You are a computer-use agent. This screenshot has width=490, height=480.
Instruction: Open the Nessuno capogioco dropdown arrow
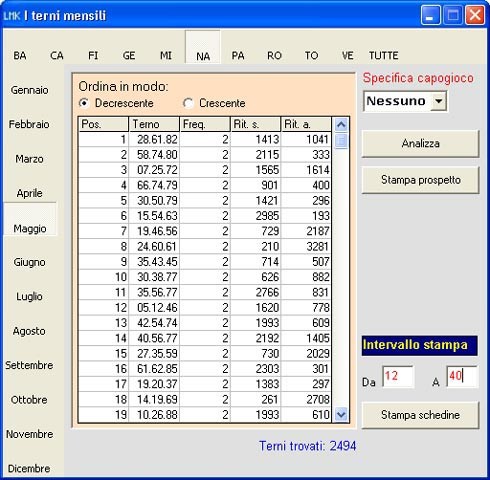click(x=438, y=101)
